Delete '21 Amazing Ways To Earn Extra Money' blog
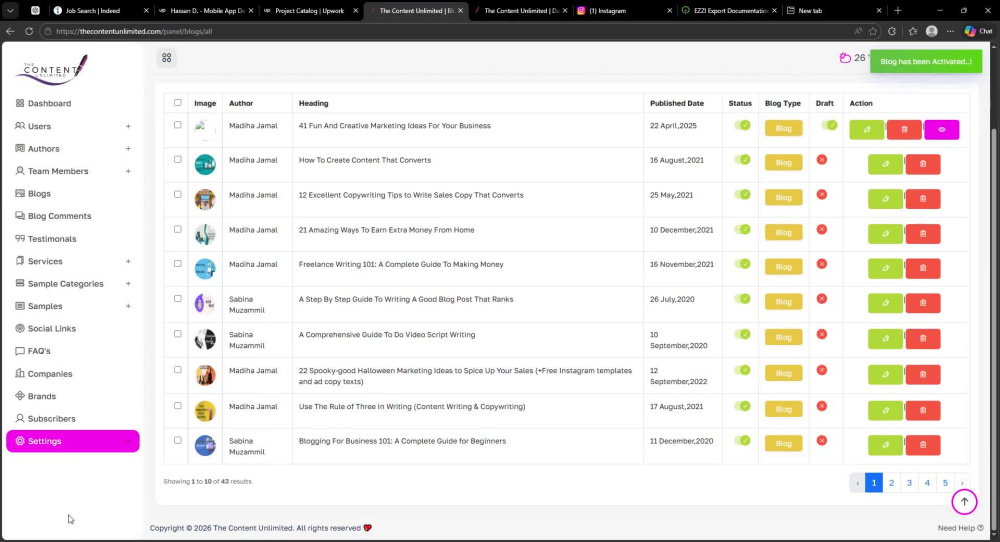The width and height of the screenshot is (1000, 542). click(923, 233)
